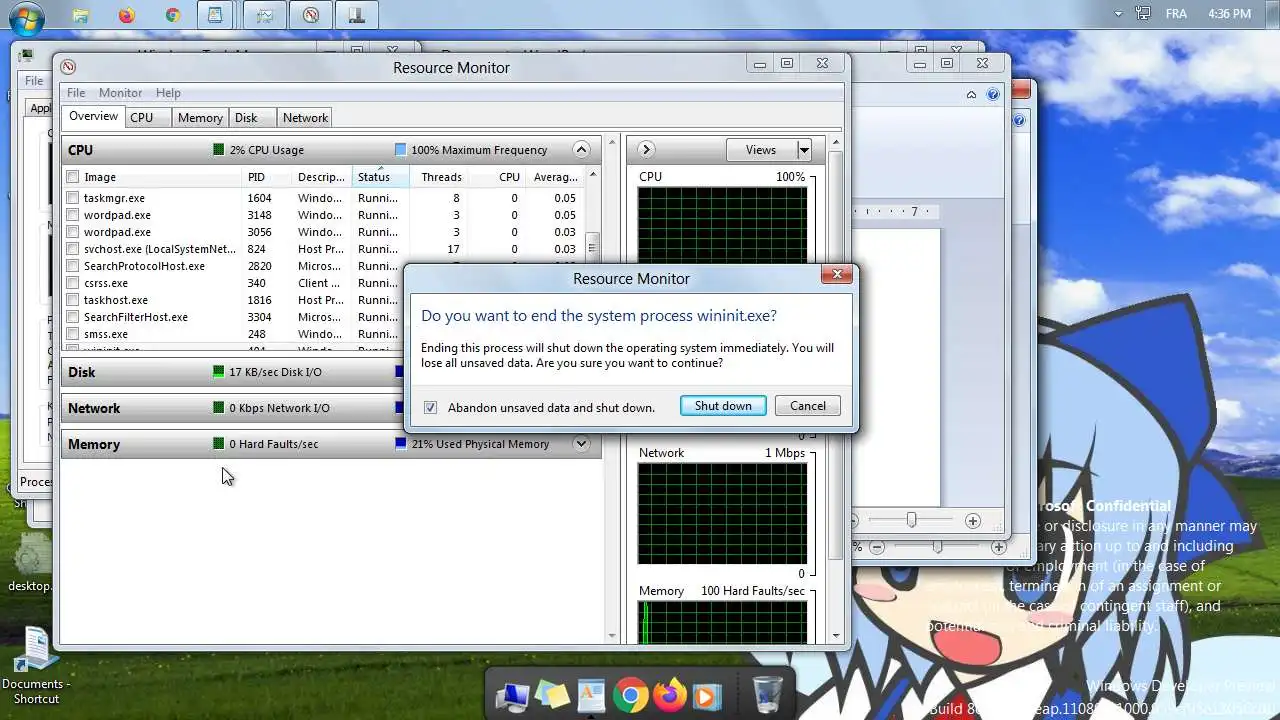The width and height of the screenshot is (1280, 720).
Task: Expand the Disk section header
Action: [x=331, y=372]
